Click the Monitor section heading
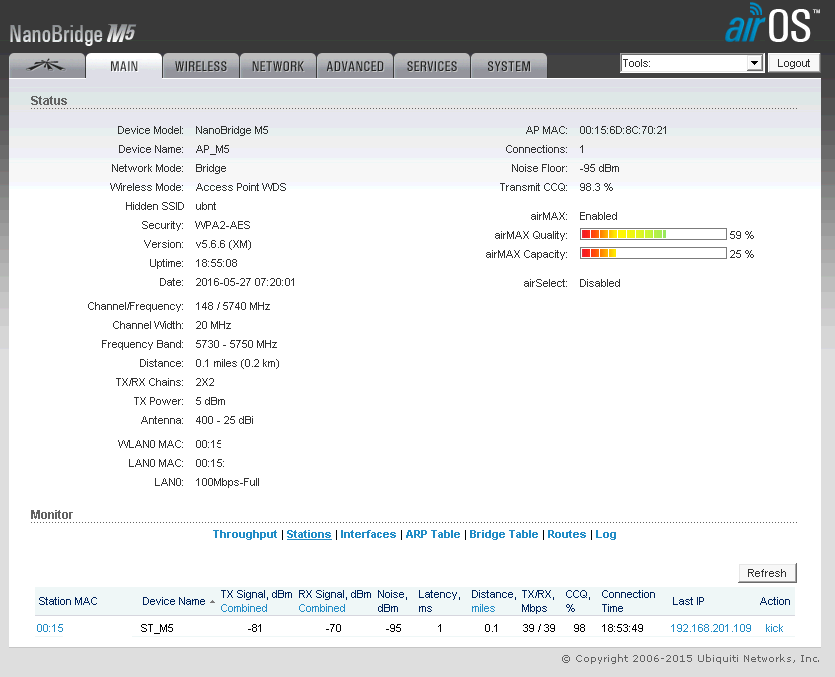The width and height of the screenshot is (835, 677). coord(51,515)
